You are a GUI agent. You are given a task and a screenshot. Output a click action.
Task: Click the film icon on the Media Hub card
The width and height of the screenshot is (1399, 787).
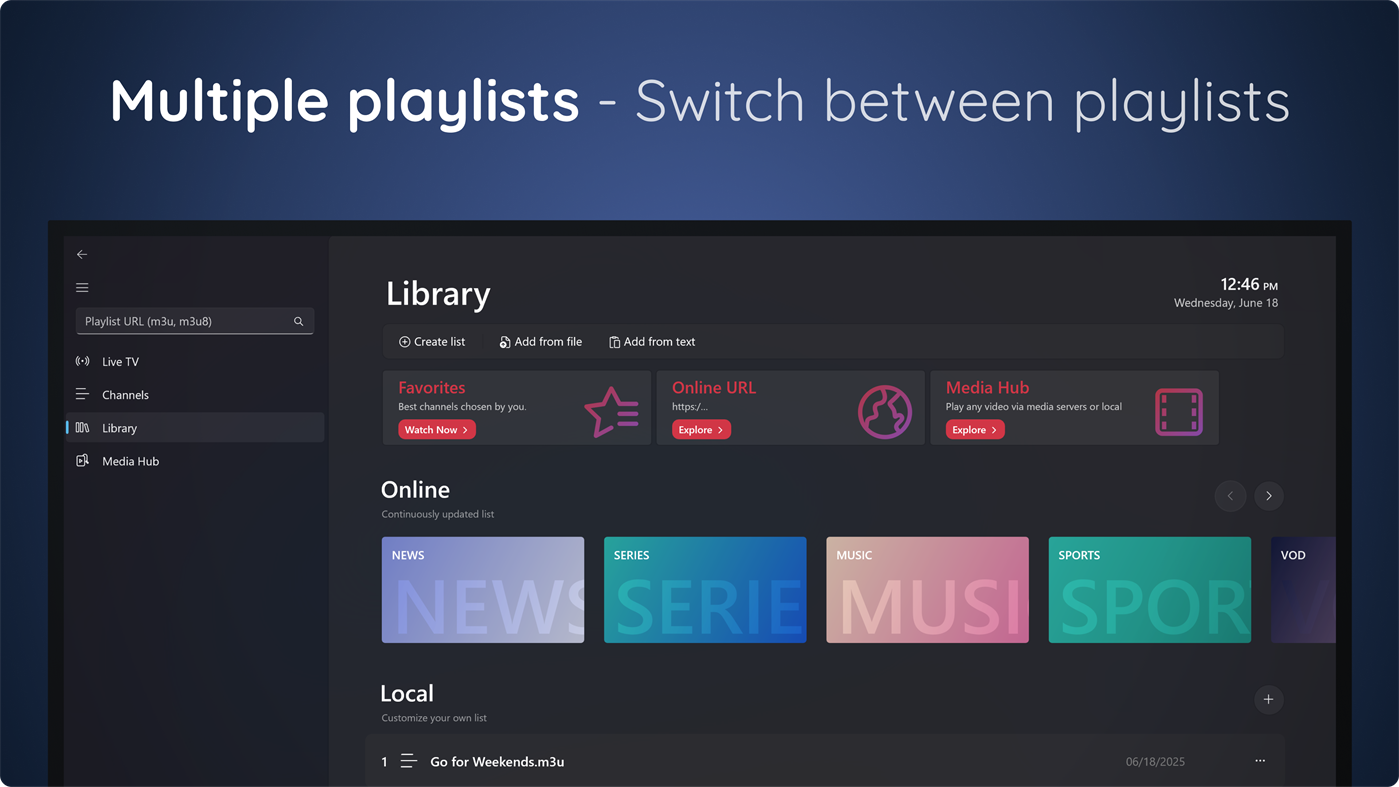1178,410
